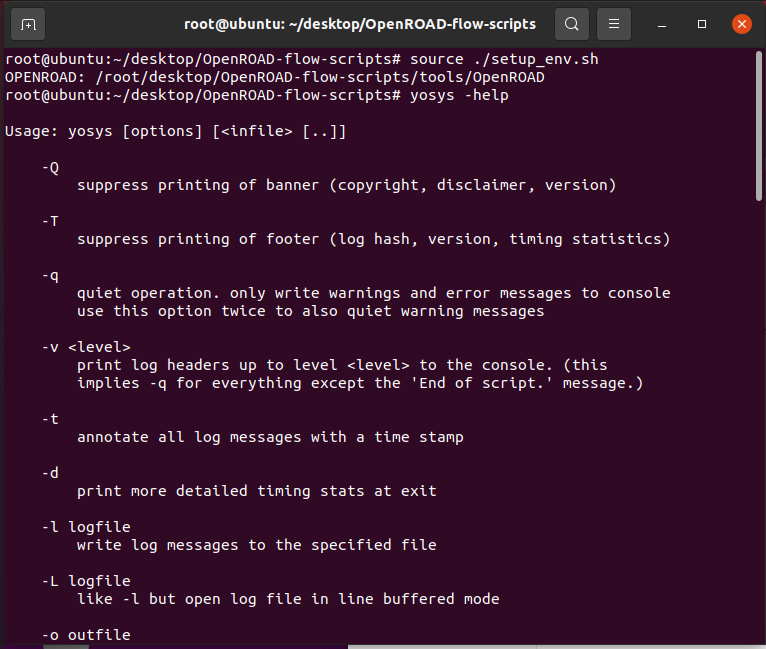The image size is (766, 649).
Task: Open the hamburger menu
Action: pyautogui.click(x=614, y=23)
